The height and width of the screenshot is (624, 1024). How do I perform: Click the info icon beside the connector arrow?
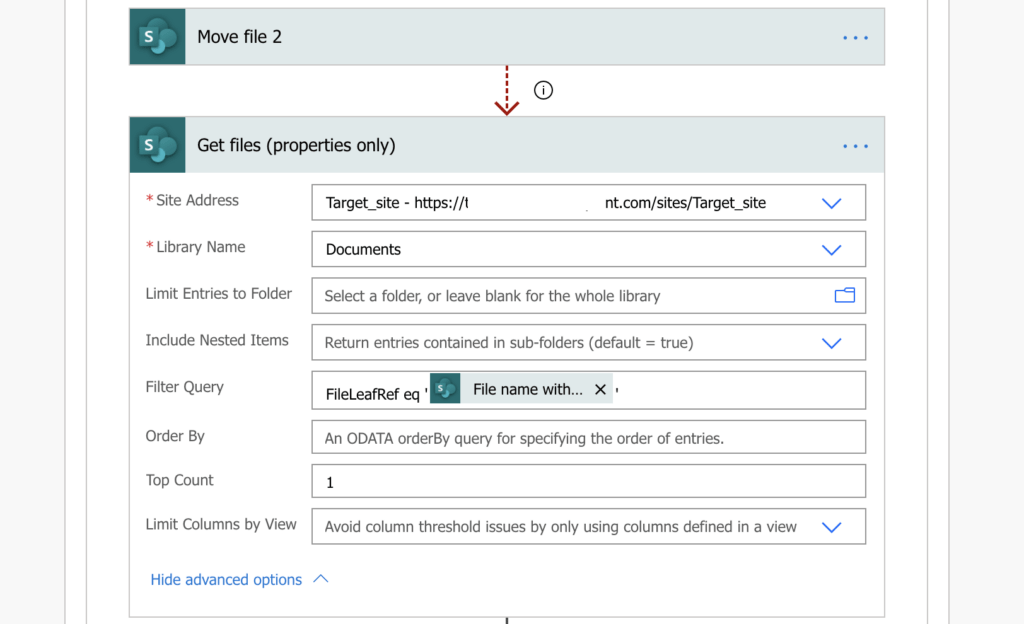coord(543,90)
